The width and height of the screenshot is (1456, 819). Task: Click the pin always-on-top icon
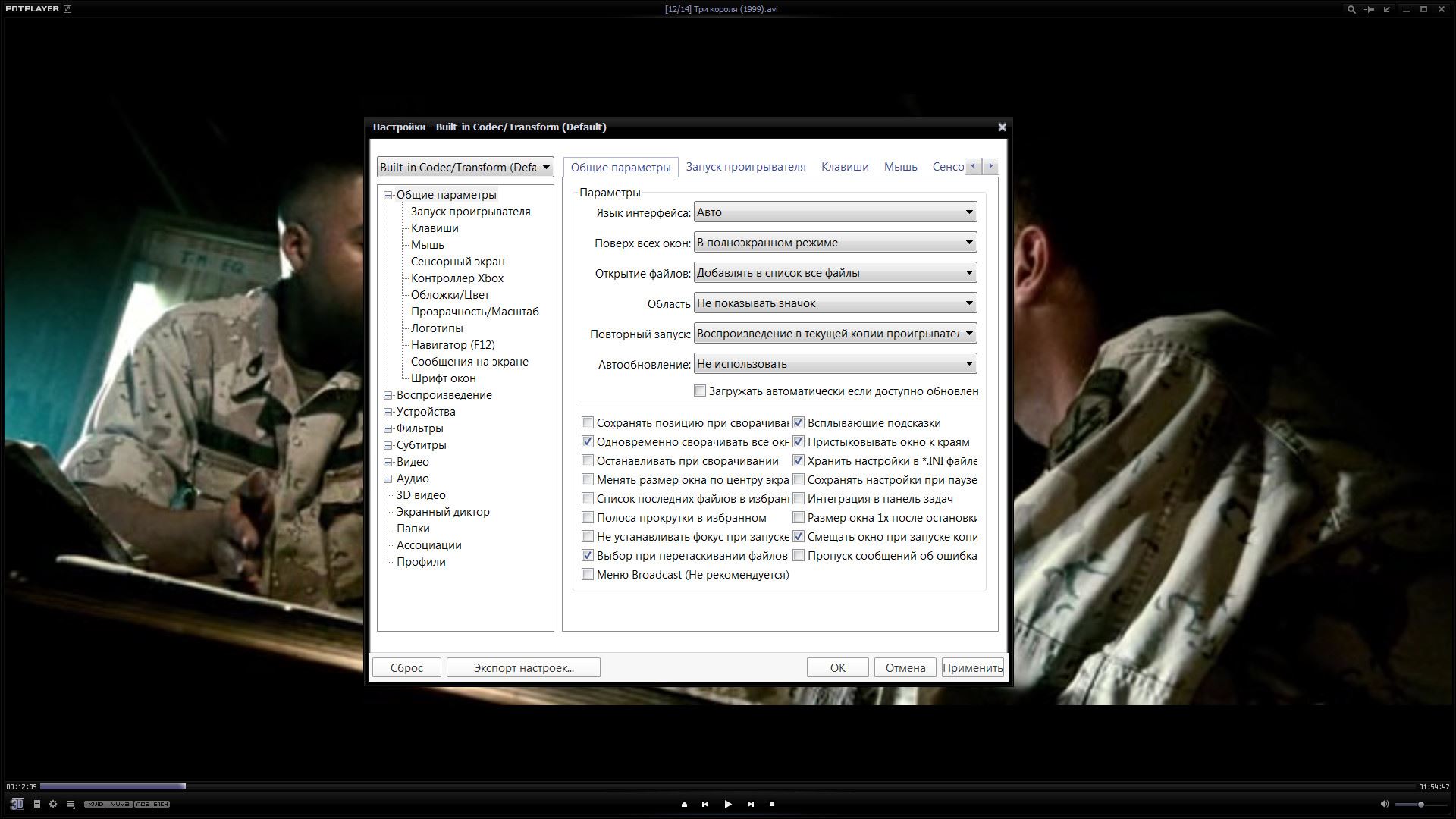tap(1370, 9)
